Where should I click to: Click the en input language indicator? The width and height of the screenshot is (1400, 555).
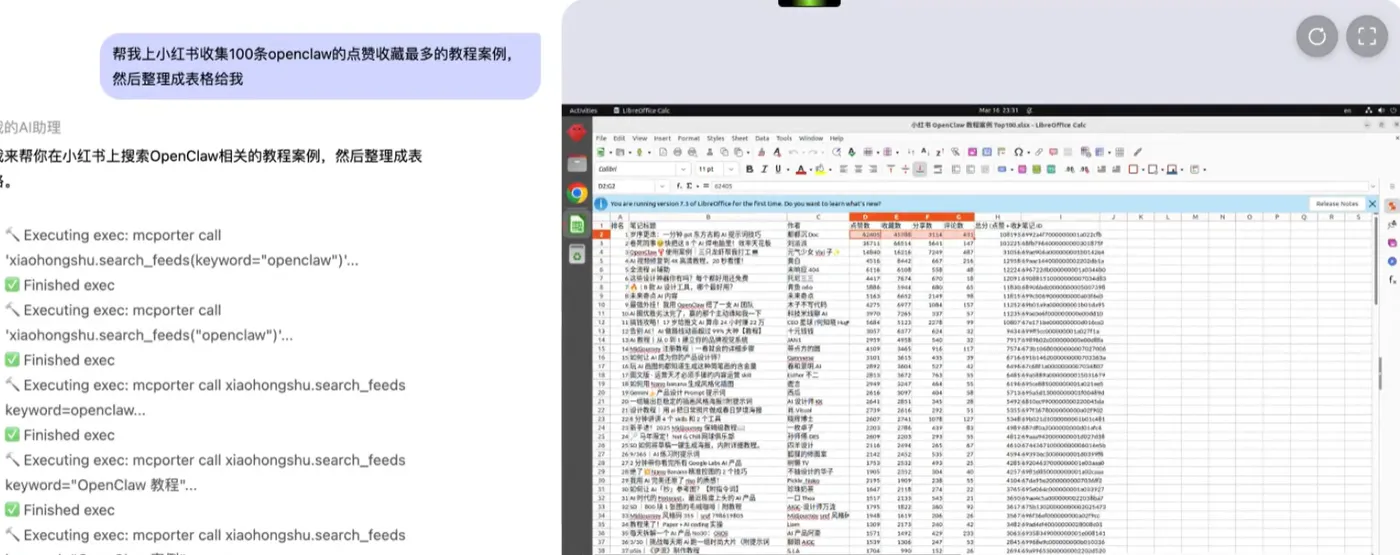tap(1347, 110)
